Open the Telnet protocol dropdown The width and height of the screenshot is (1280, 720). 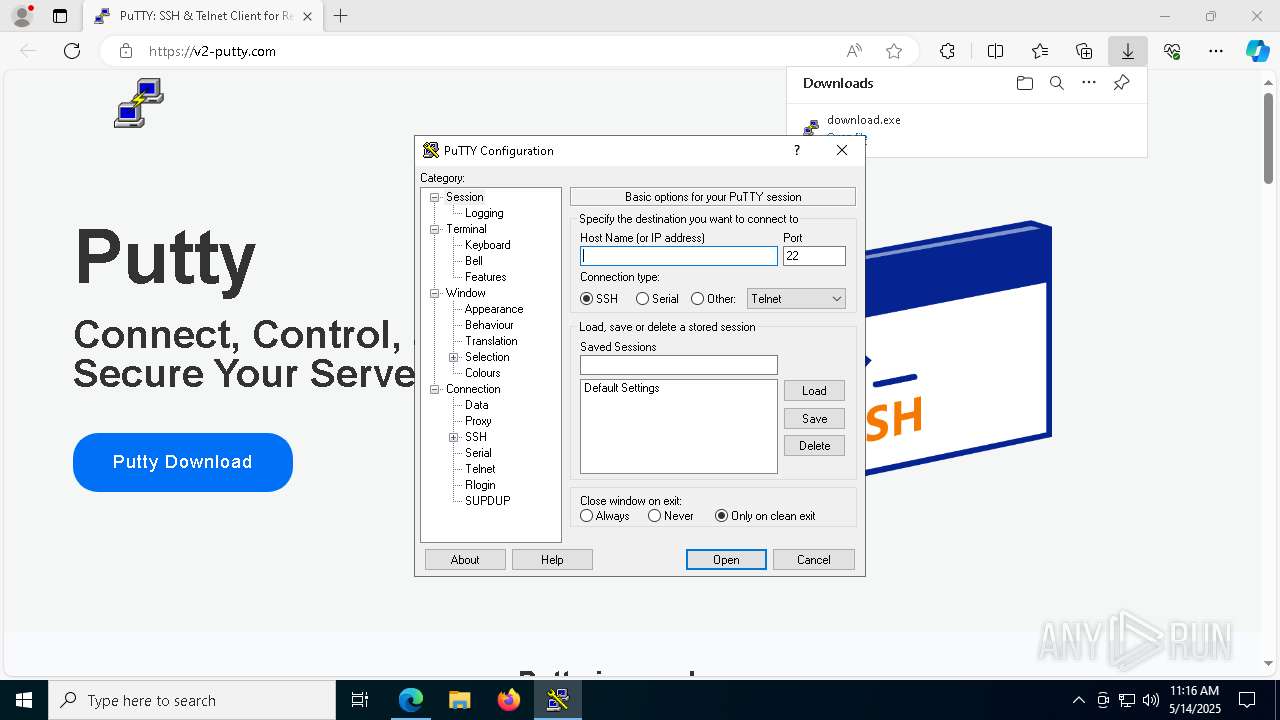(796, 299)
